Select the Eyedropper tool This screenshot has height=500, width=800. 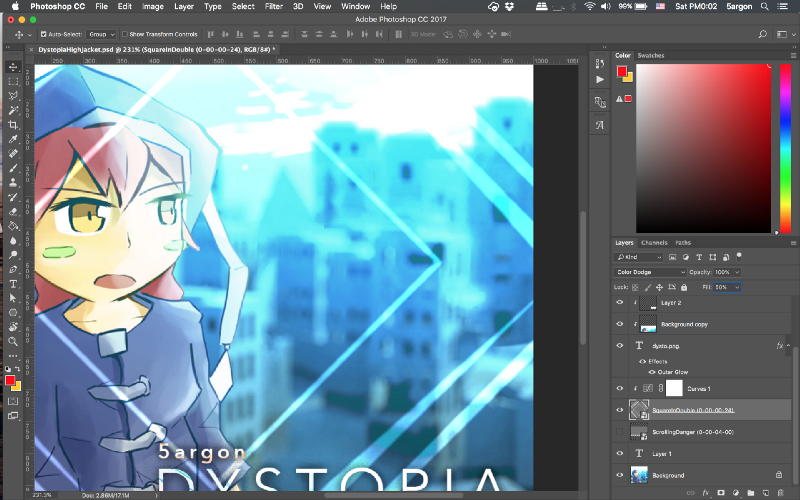tap(13, 139)
